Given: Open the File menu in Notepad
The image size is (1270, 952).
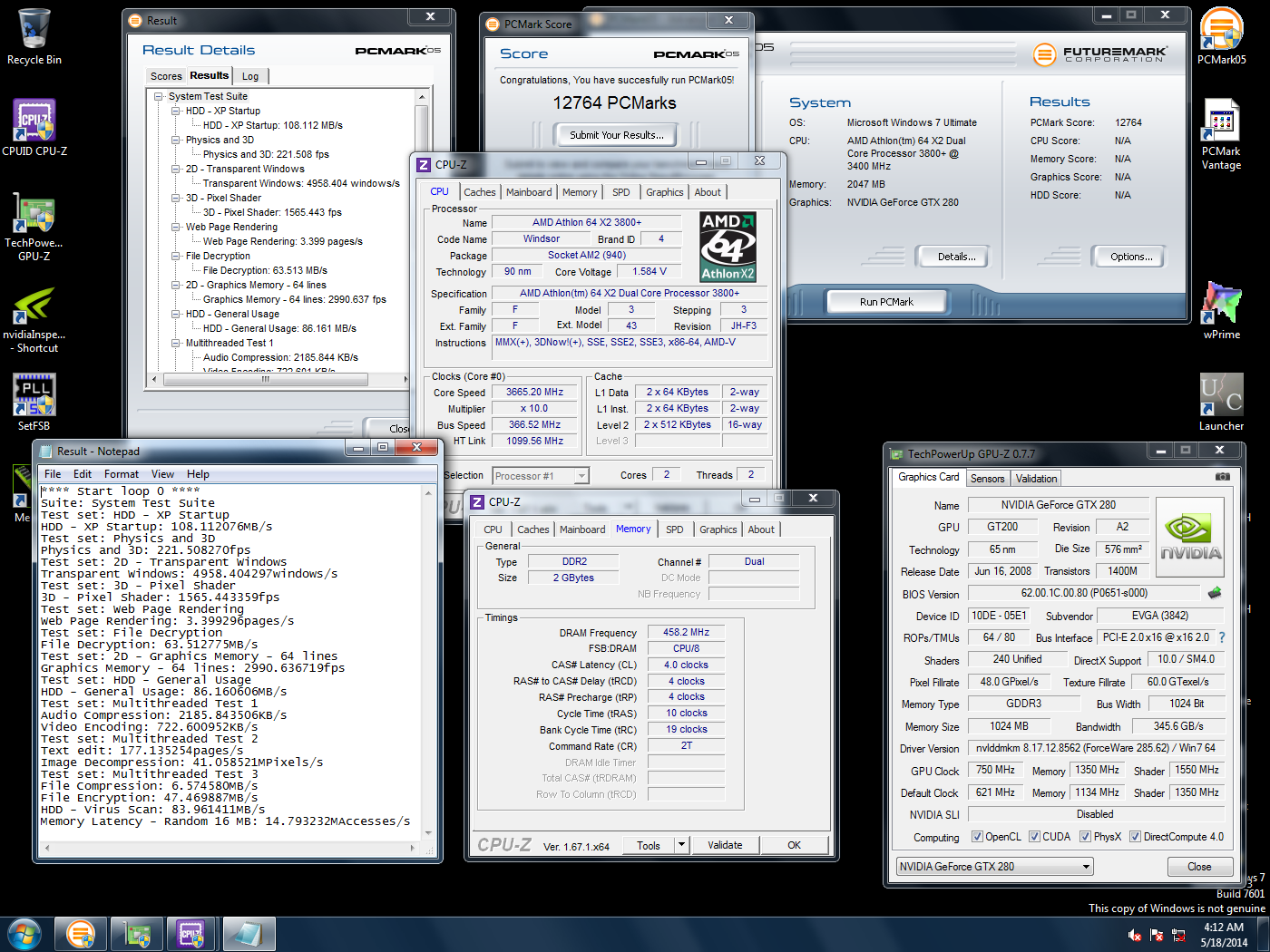Looking at the screenshot, I should pyautogui.click(x=53, y=474).
